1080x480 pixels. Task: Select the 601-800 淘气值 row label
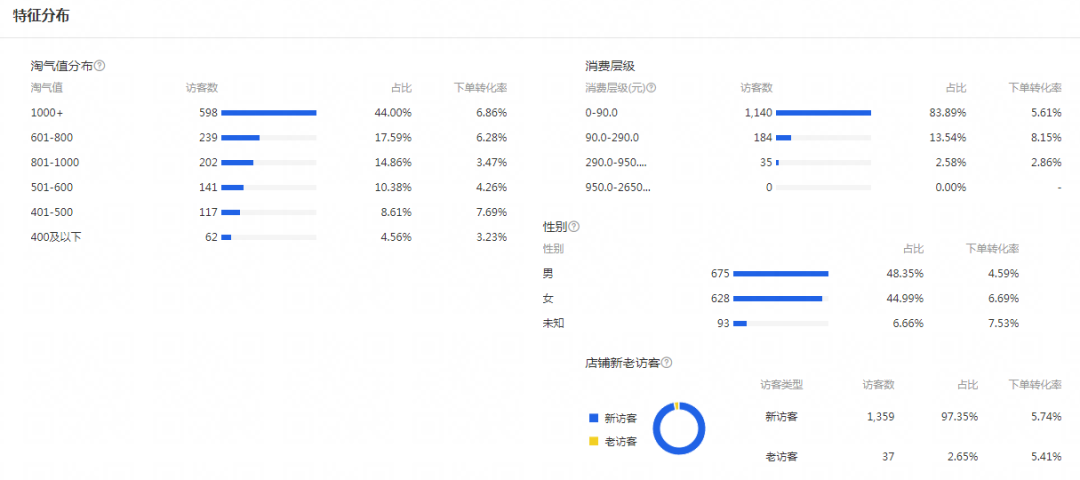52,138
